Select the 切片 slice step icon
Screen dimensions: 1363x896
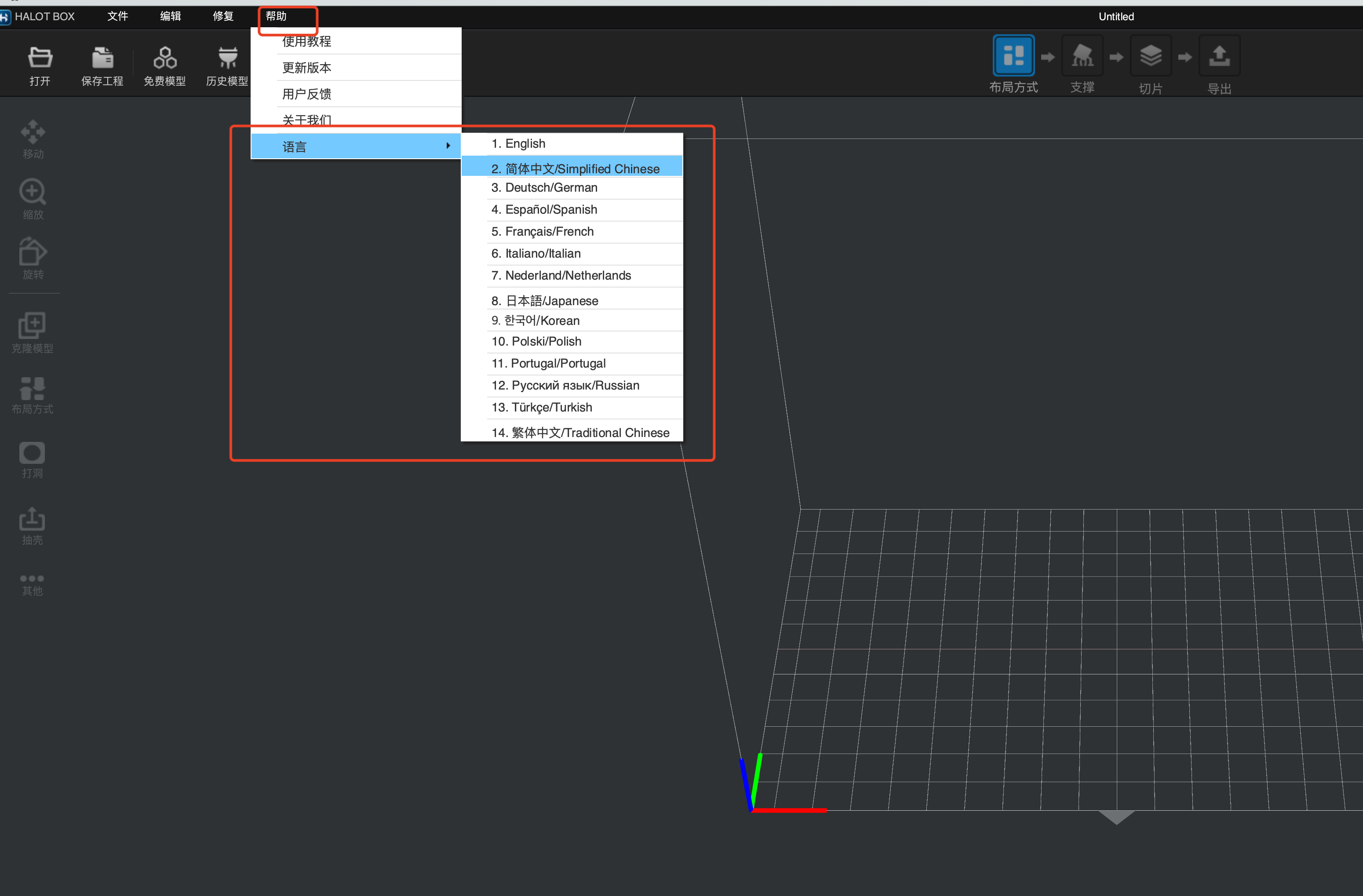coord(1151,56)
